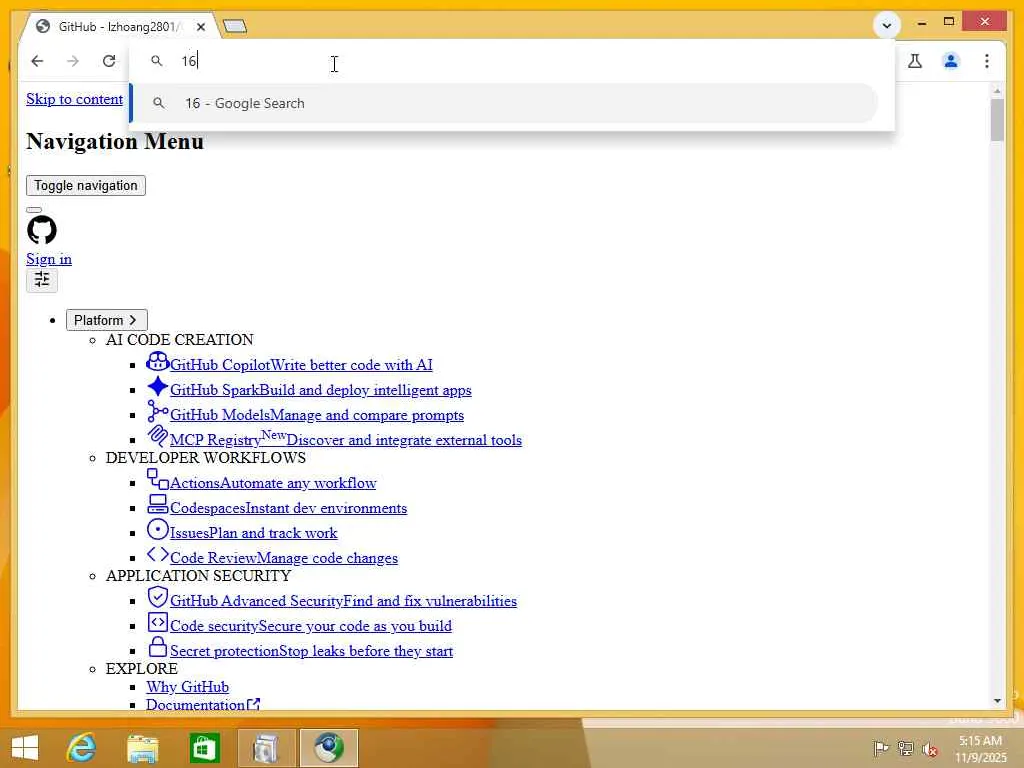1024x768 pixels.
Task: Open the Windows Start button
Action: pos(25,748)
